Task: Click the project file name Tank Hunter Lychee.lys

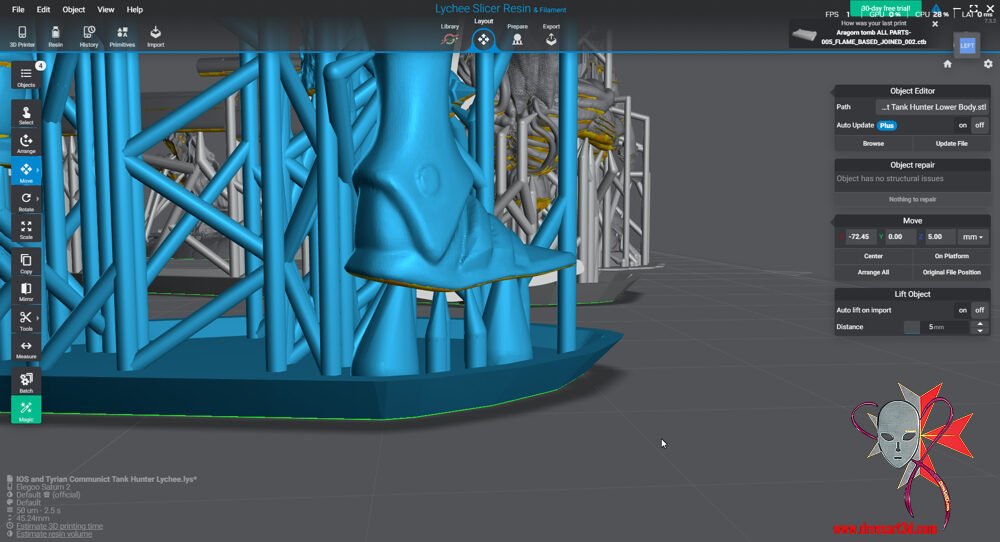Action: [x=106, y=479]
